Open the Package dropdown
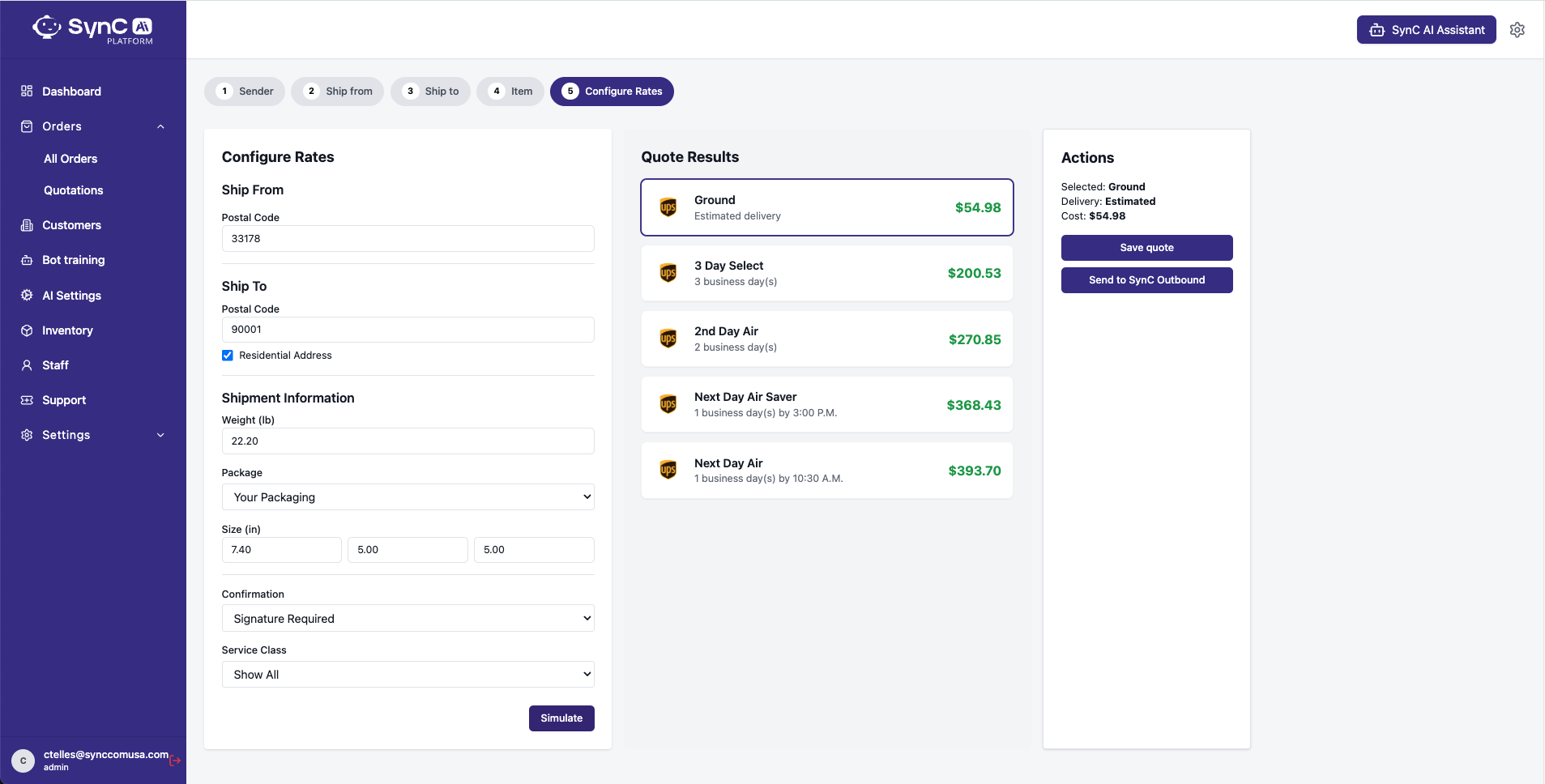The height and width of the screenshot is (784, 1545). coord(408,496)
